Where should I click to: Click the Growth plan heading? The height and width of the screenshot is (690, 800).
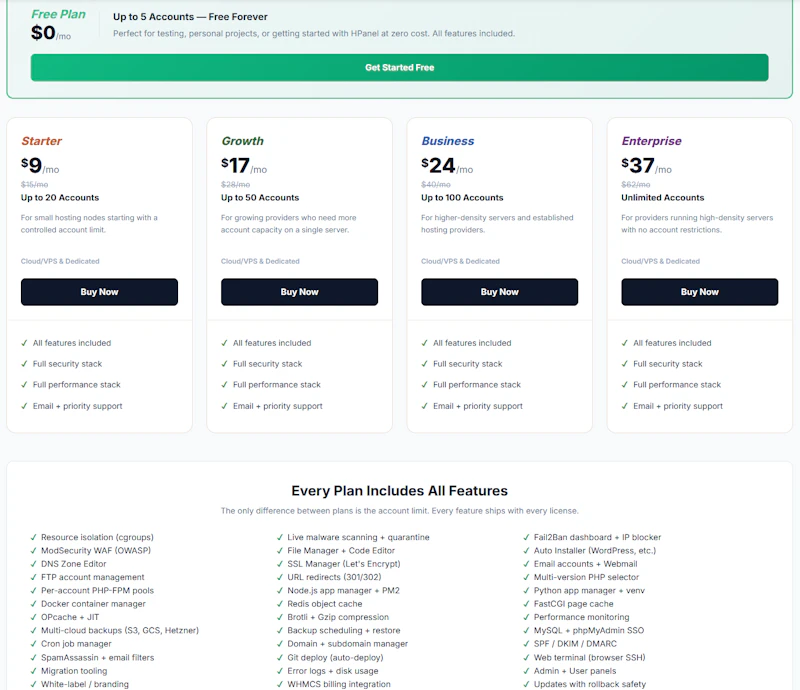pos(242,141)
